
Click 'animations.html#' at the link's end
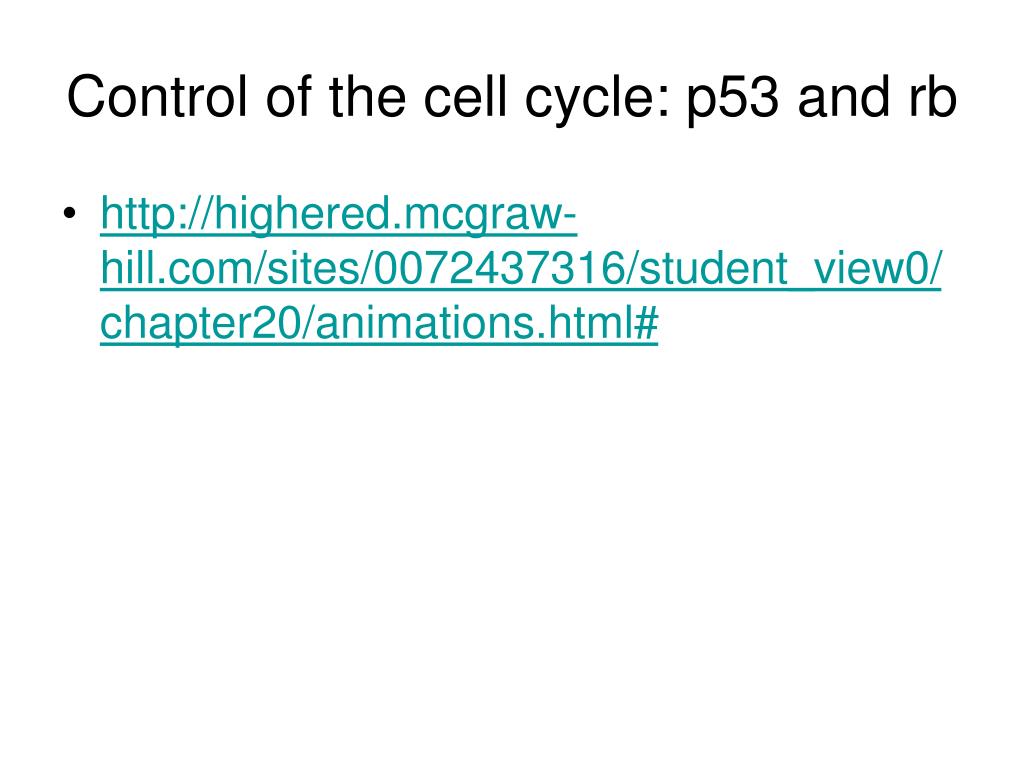pos(486,323)
